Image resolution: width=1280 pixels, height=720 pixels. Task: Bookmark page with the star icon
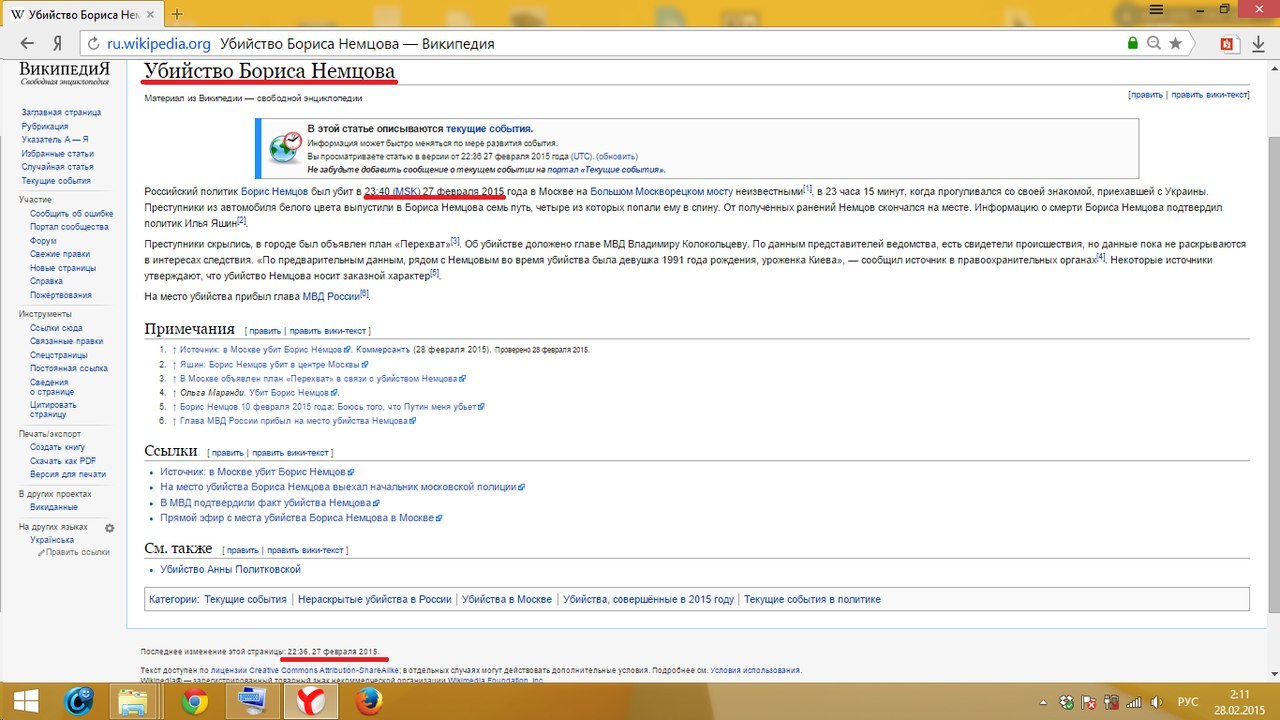tap(1175, 44)
